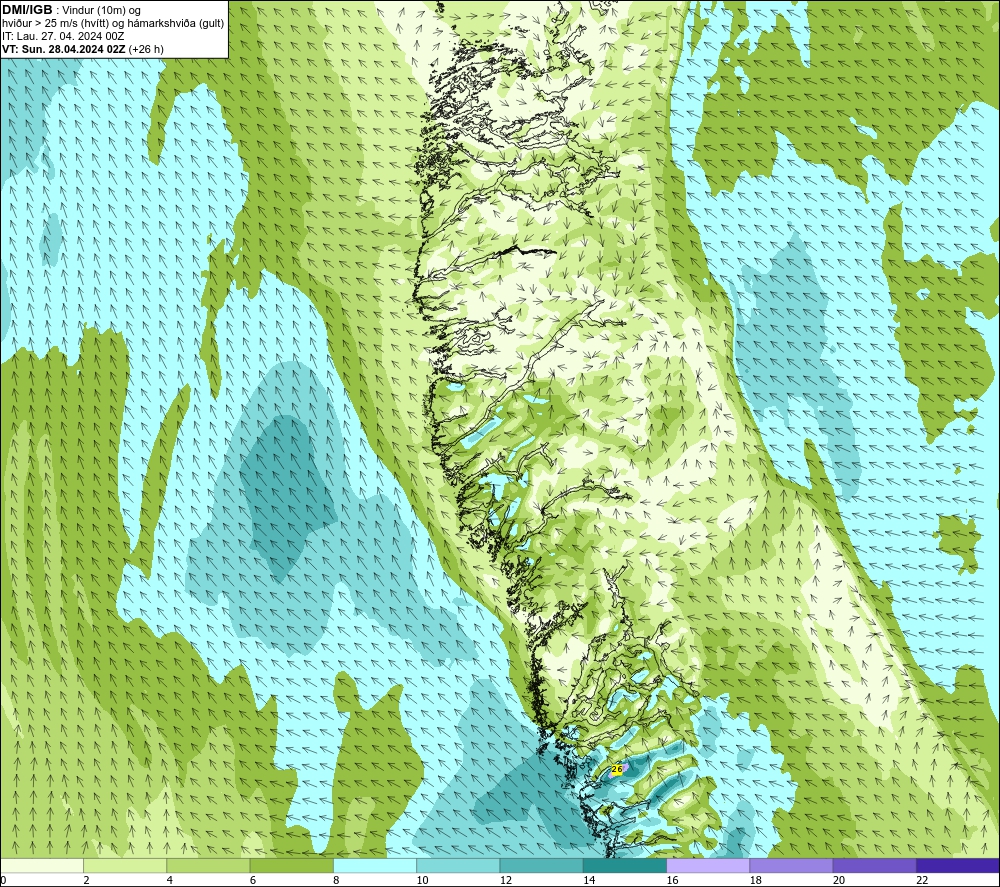Select the legend swatch between 0 and 2
Viewport: 1000px width, 887px height.
(42, 865)
